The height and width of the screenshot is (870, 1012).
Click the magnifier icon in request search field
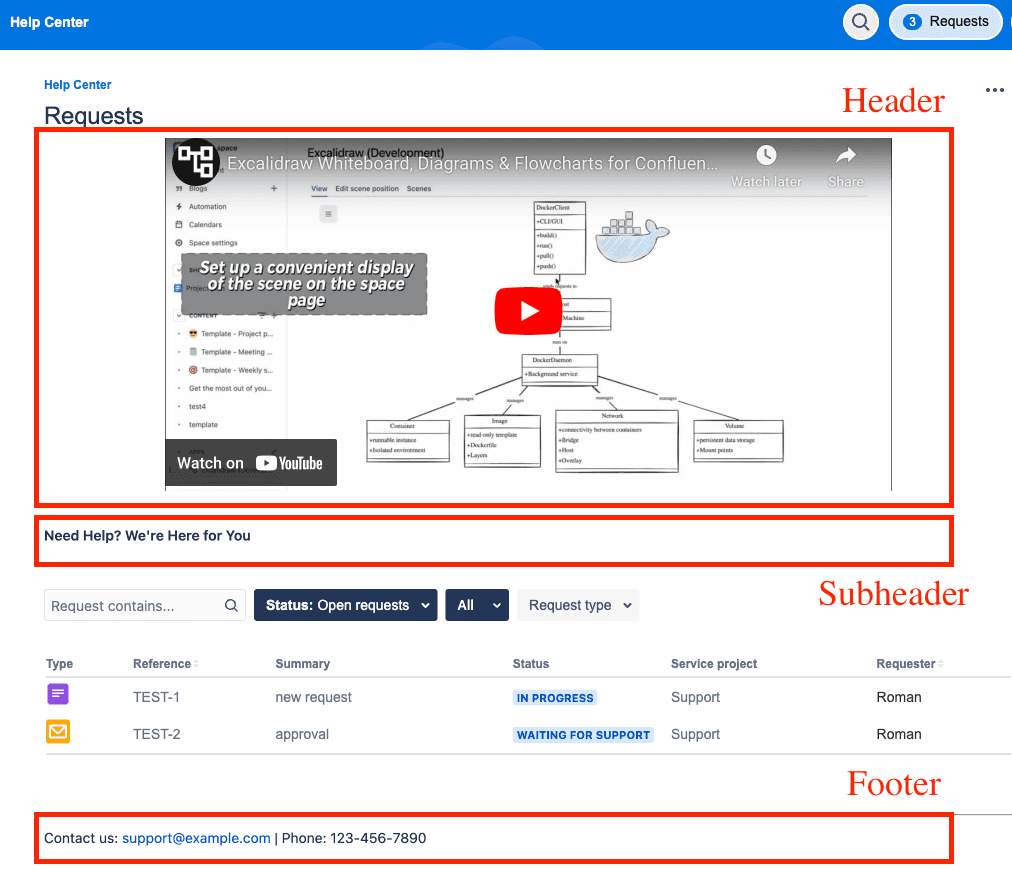(x=231, y=605)
